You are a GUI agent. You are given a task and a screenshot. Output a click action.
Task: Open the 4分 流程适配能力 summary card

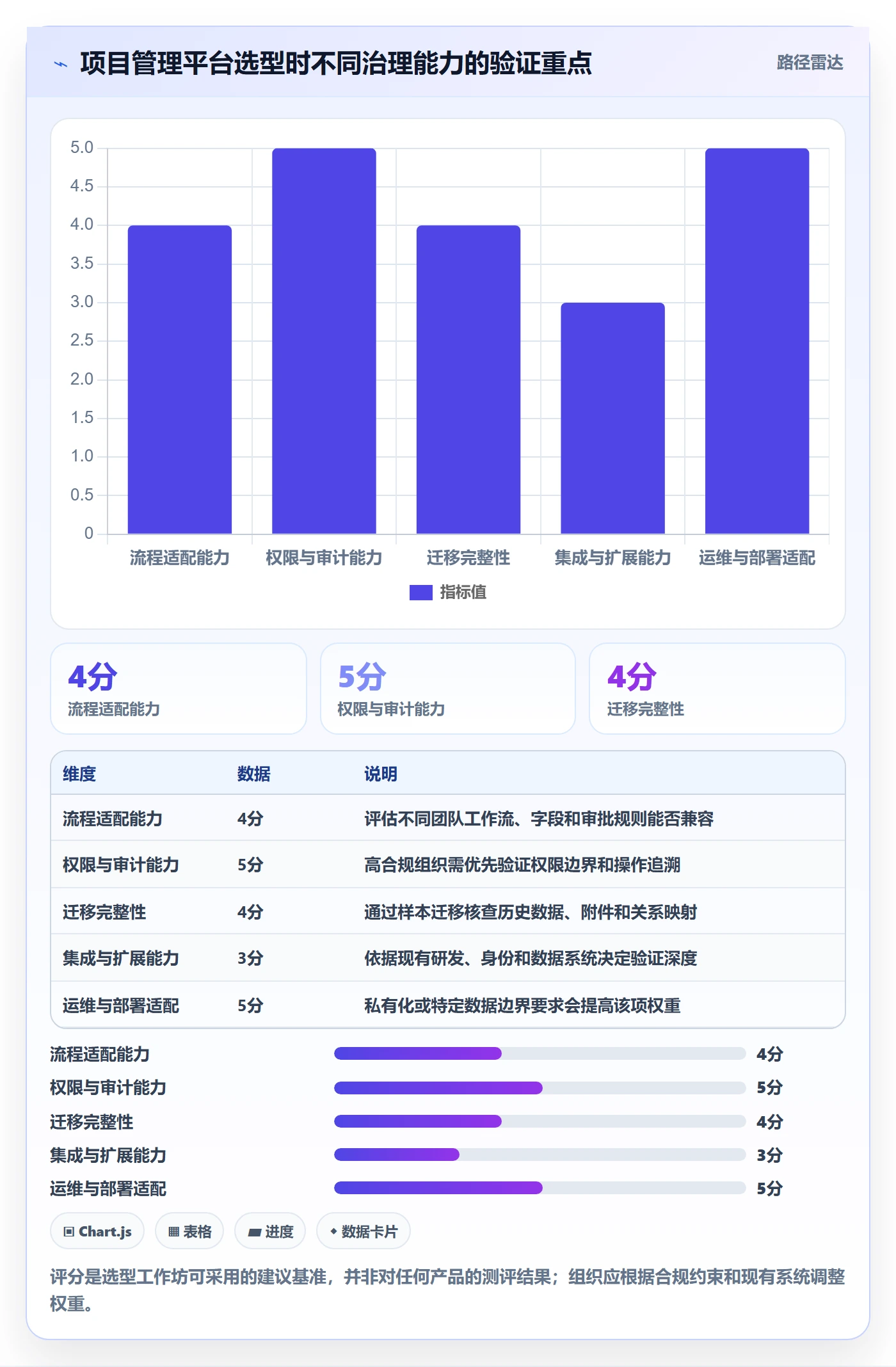179,689
